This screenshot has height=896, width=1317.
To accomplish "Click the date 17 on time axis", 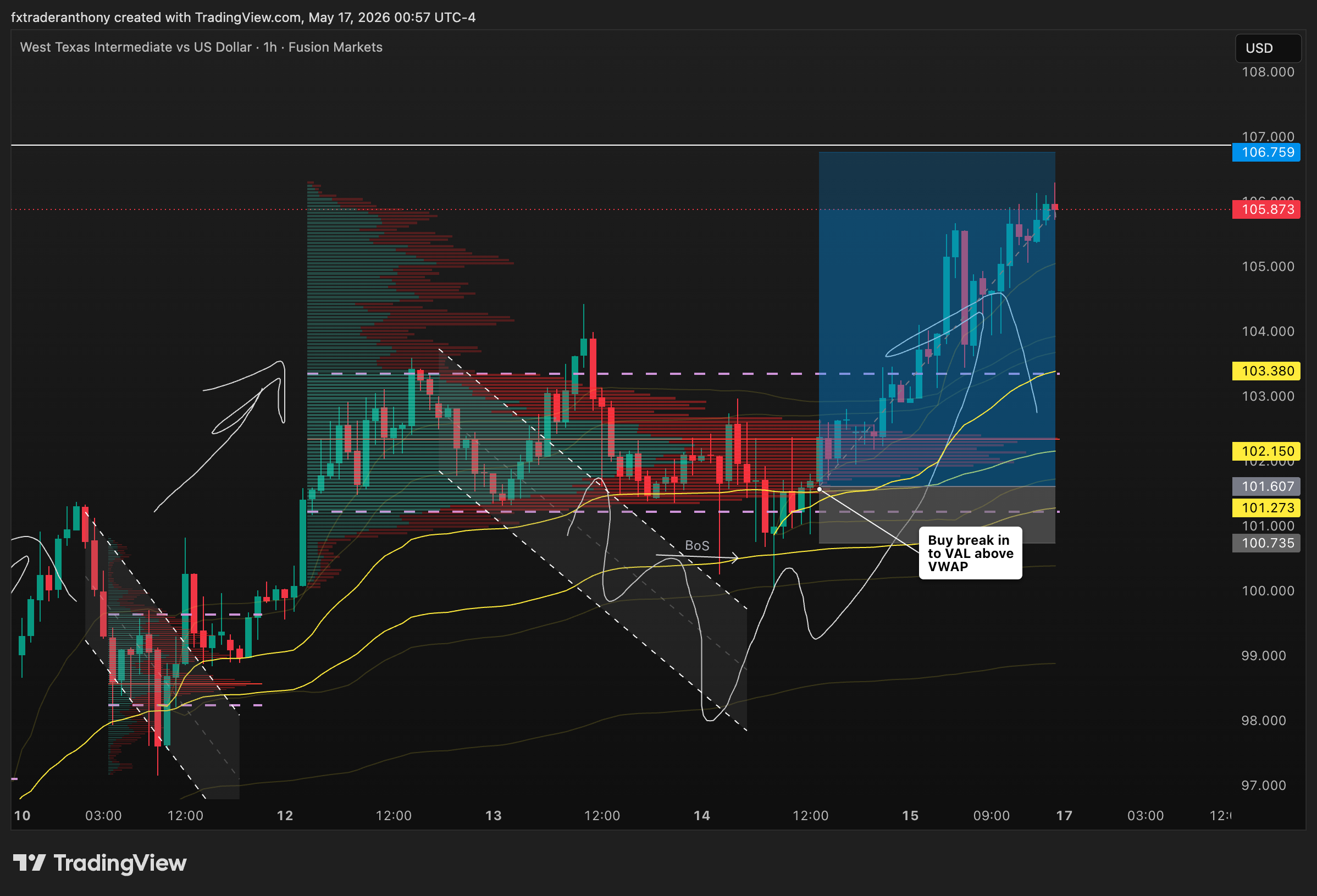I will (x=1064, y=816).
